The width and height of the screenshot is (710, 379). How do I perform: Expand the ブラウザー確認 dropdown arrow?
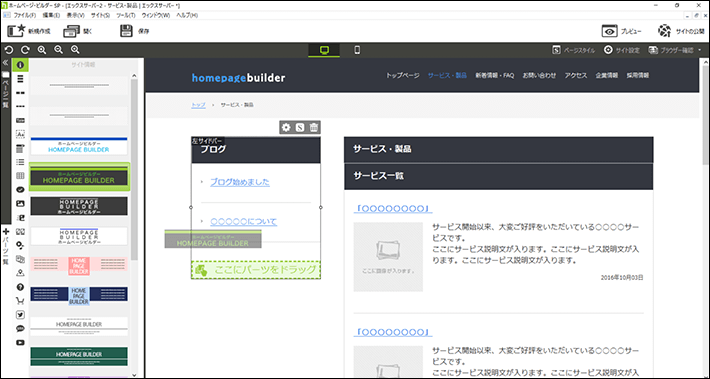pyautogui.click(x=700, y=50)
